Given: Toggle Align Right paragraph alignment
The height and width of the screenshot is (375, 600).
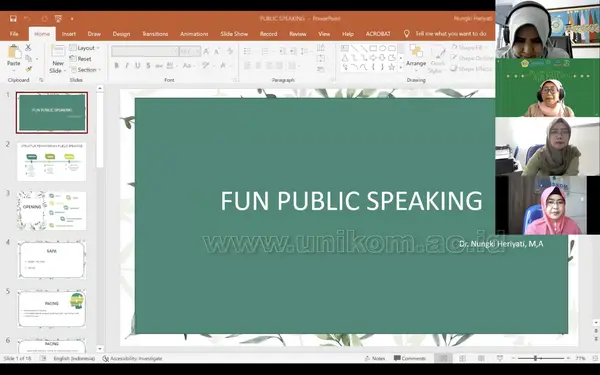Looking at the screenshot, I should 269,66.
